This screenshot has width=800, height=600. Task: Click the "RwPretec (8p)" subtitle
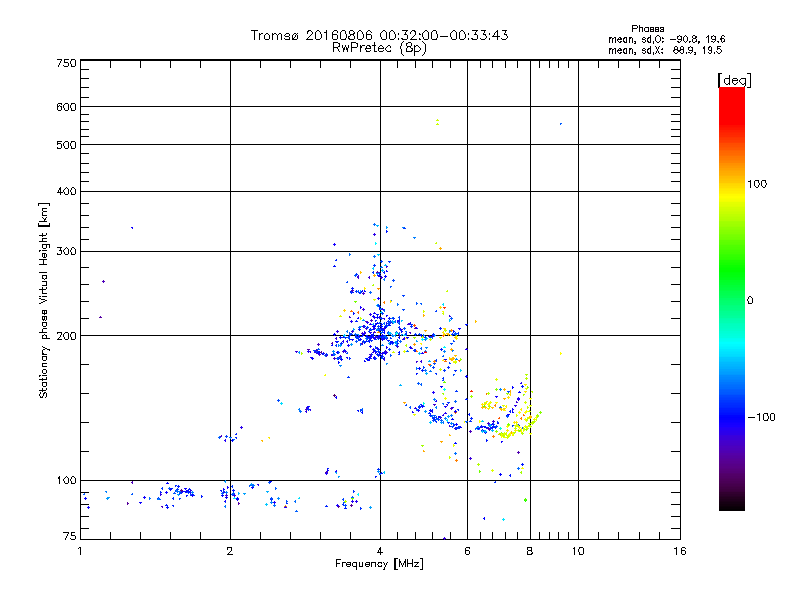pyautogui.click(x=379, y=48)
